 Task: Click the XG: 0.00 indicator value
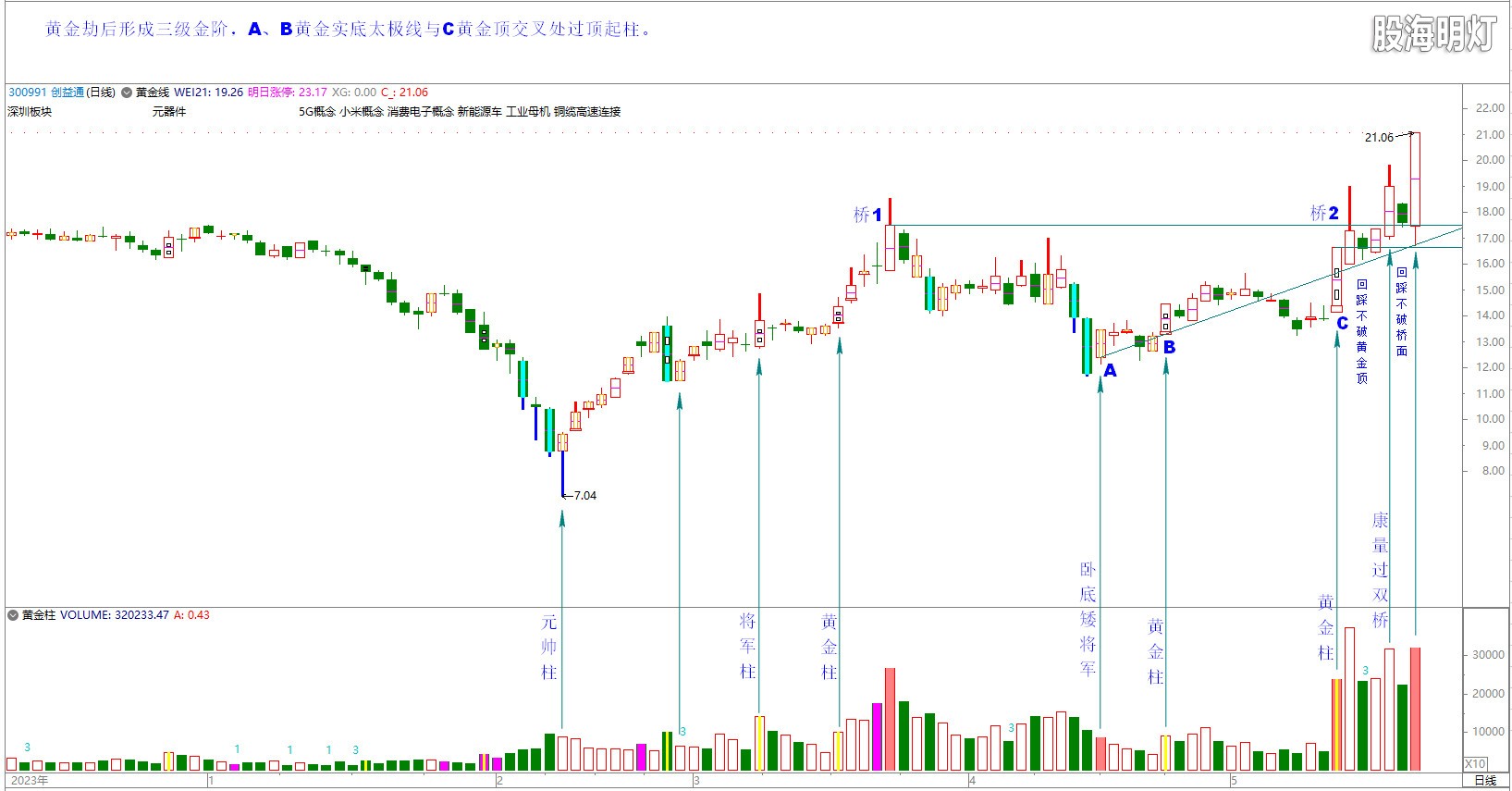coord(354,93)
